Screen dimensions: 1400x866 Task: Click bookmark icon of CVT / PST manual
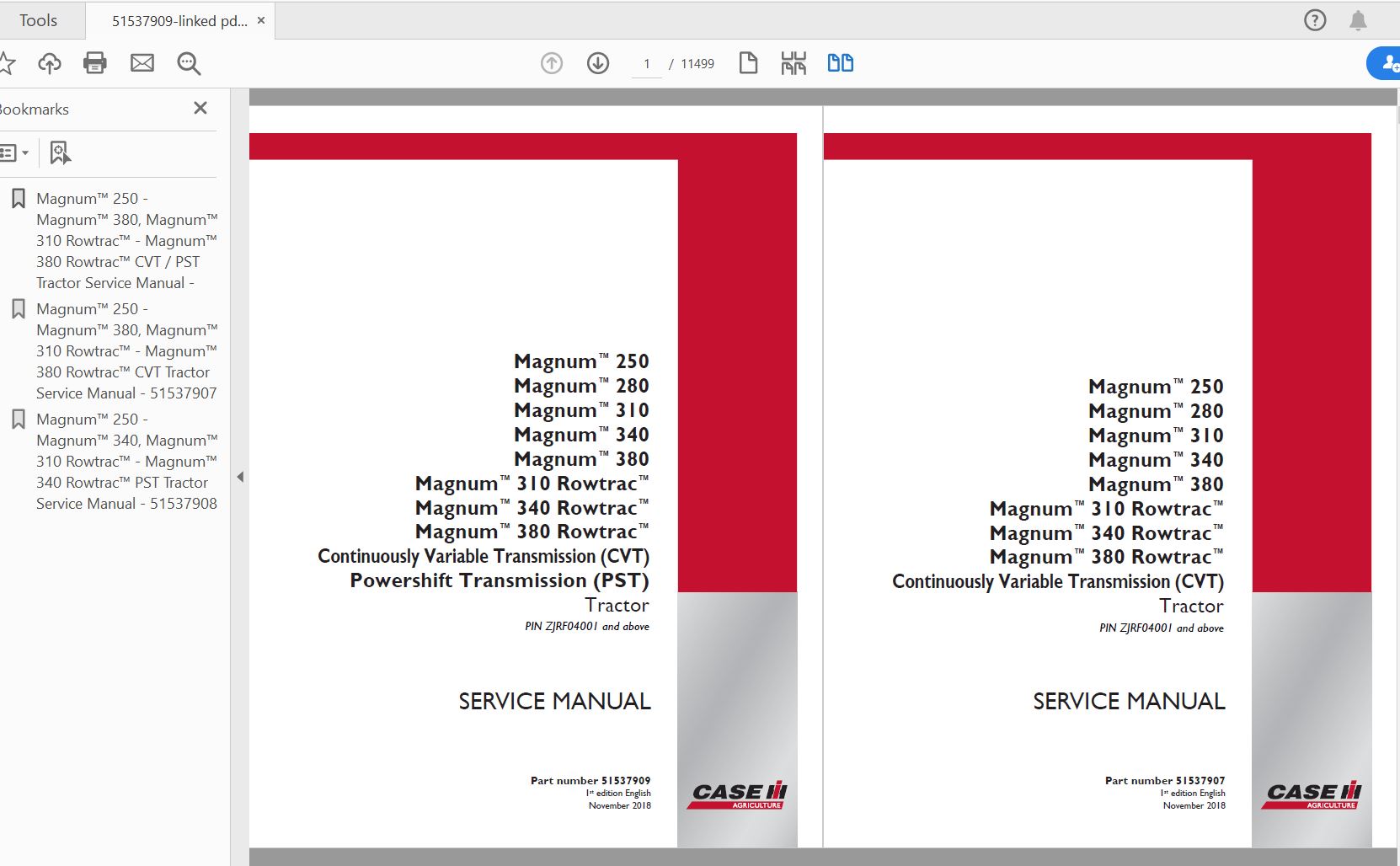[19, 199]
